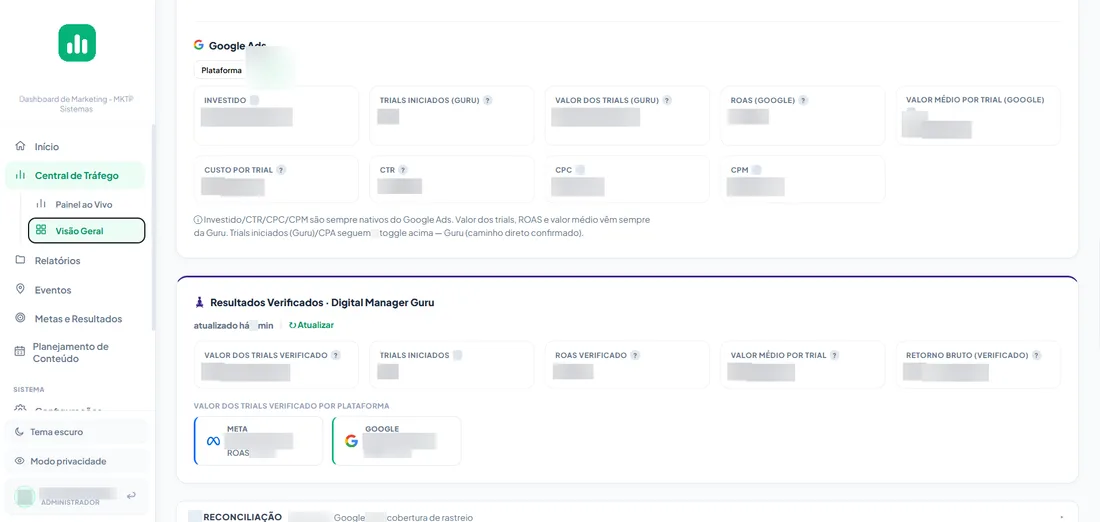Click the Google logo in the Google Ads heading
This screenshot has height=522, width=1100.
click(199, 45)
